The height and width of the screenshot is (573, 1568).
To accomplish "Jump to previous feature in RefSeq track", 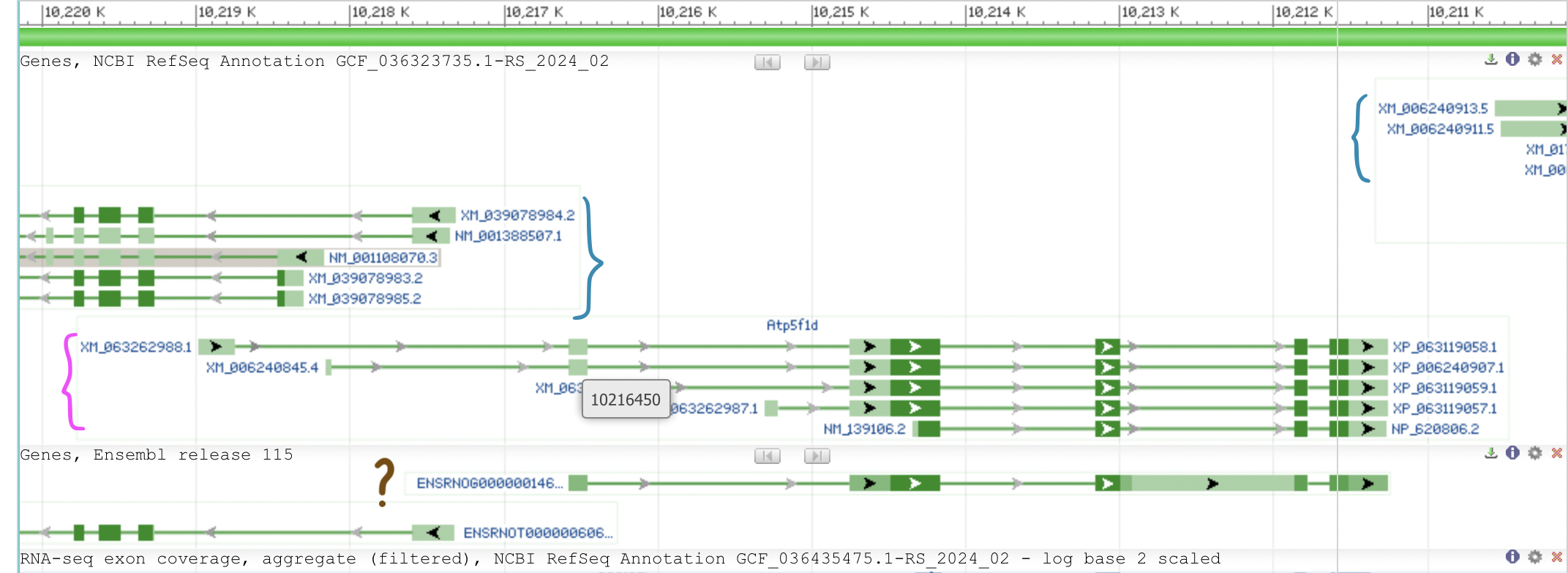I will tap(767, 62).
